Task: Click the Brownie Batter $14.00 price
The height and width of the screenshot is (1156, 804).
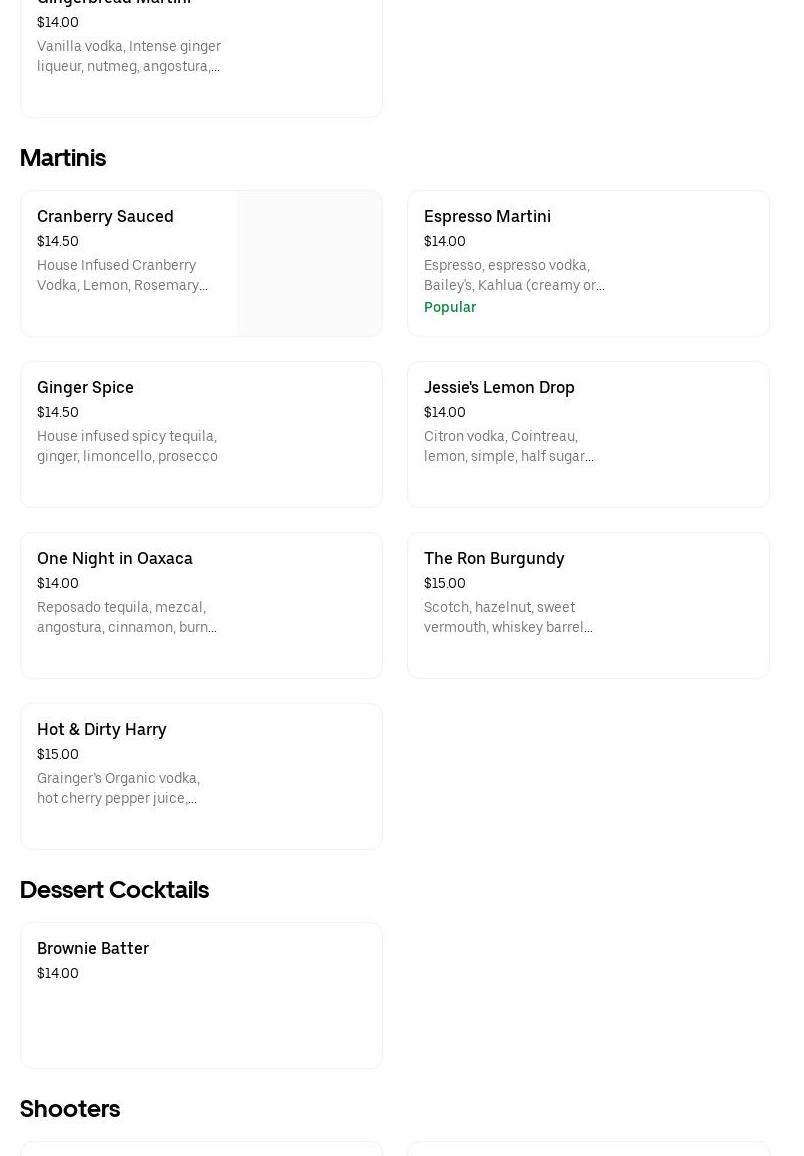Action: 58,973
